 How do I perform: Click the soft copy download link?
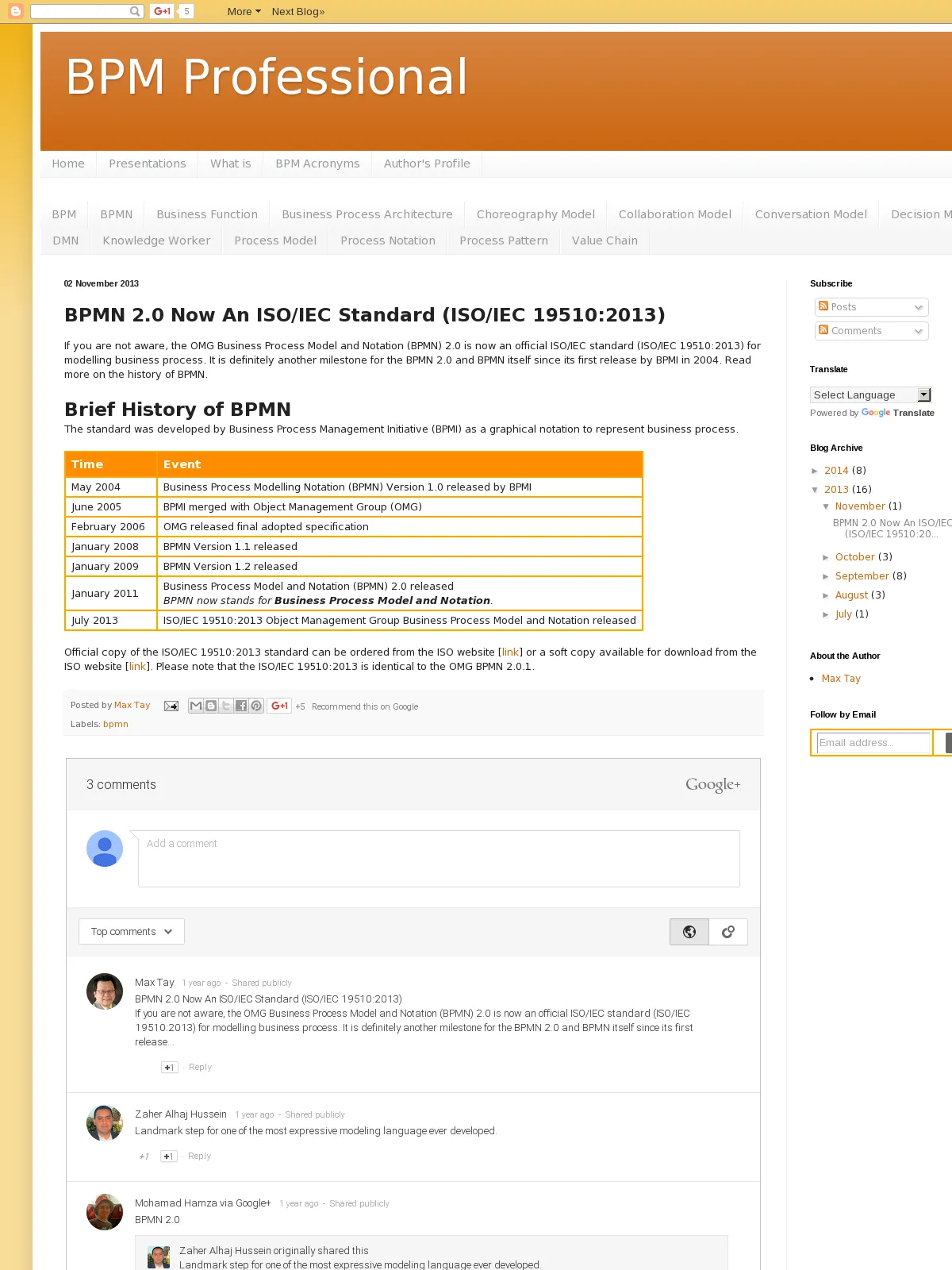pos(138,667)
